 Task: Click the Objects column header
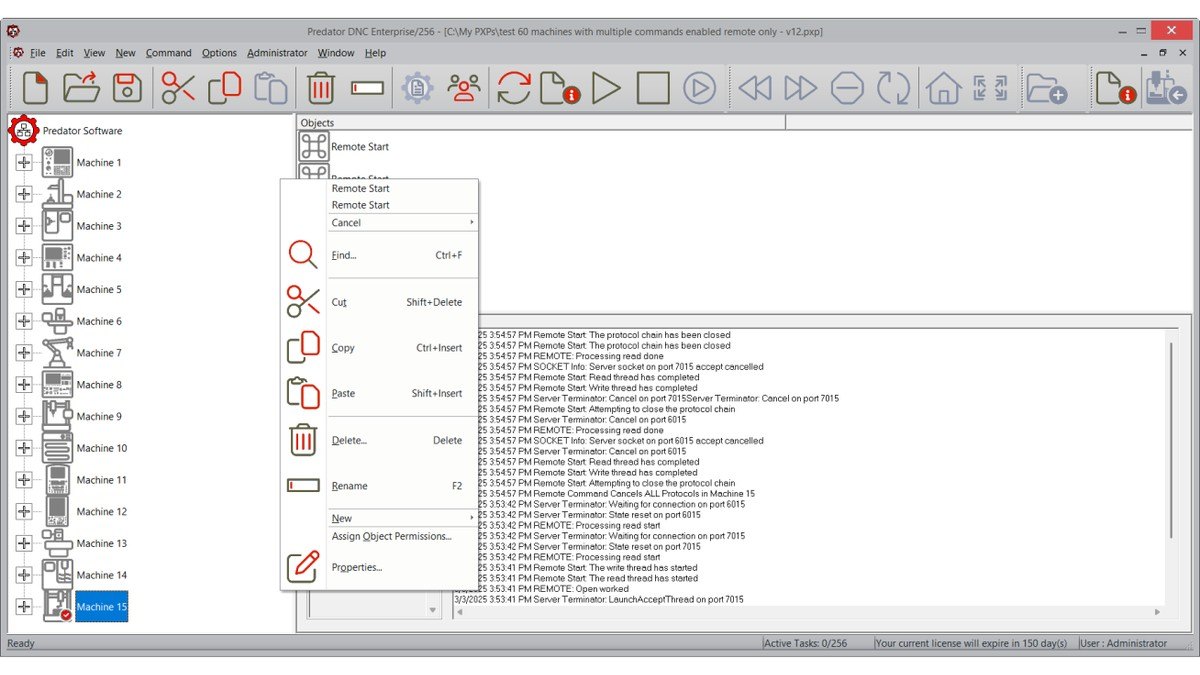tap(541, 122)
